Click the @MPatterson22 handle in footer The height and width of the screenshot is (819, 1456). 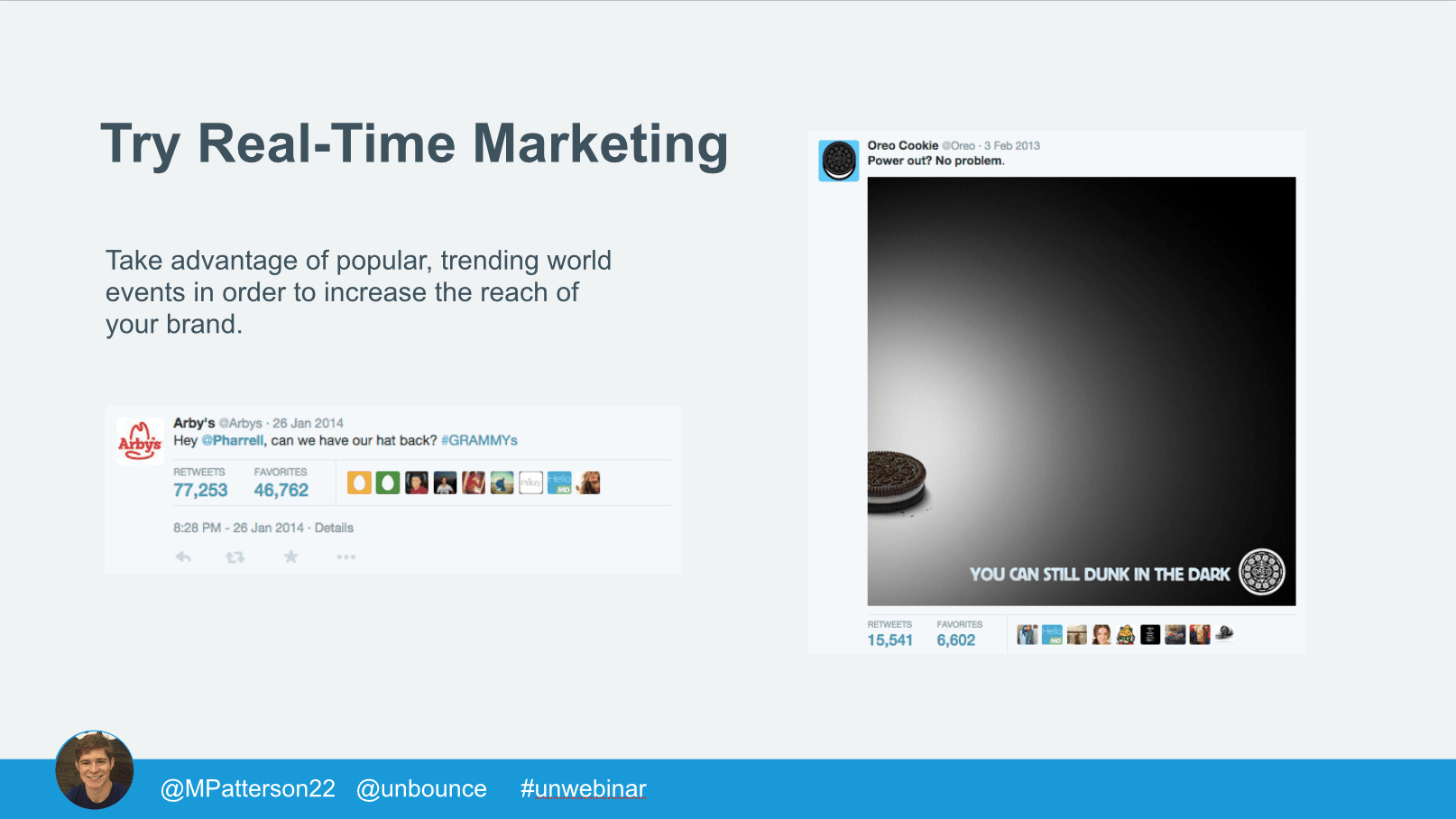(x=247, y=788)
